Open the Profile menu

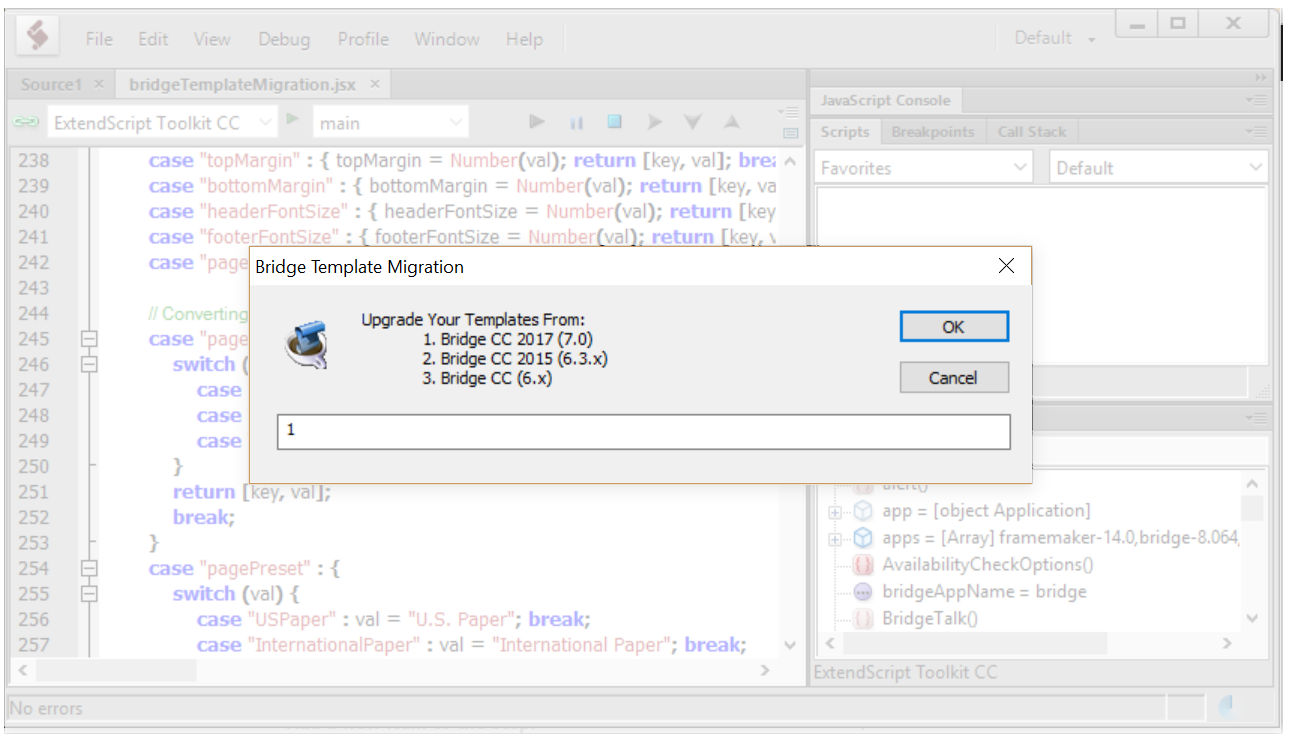363,39
